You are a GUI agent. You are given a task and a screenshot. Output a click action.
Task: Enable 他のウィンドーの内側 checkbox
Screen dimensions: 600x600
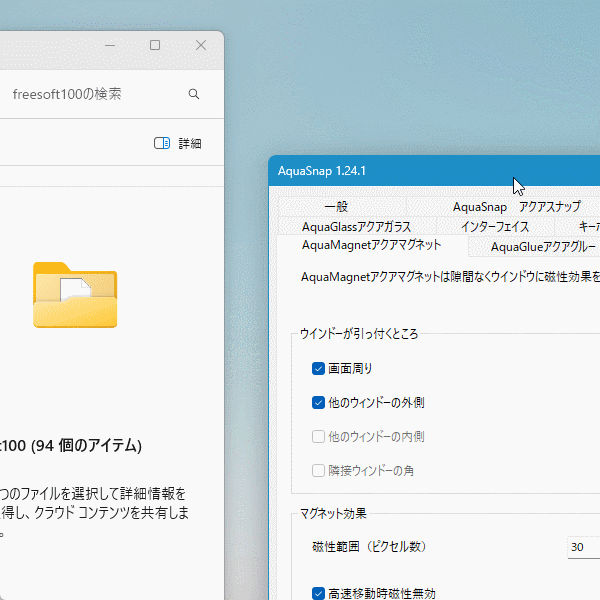pos(318,437)
